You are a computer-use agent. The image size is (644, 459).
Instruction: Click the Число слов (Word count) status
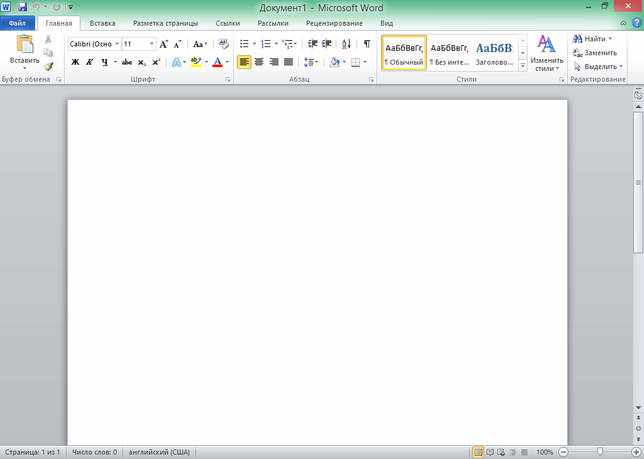(x=94, y=452)
